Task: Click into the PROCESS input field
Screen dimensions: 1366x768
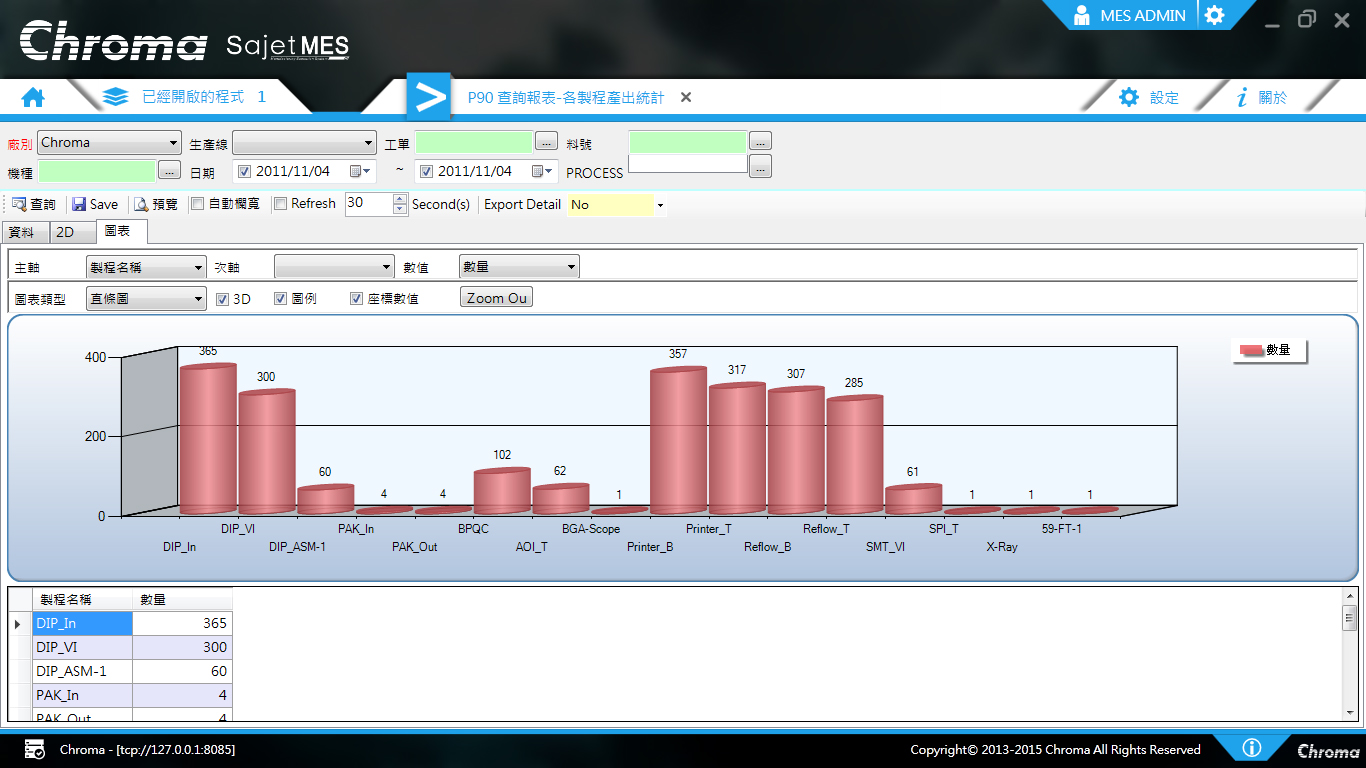Action: tap(688, 164)
